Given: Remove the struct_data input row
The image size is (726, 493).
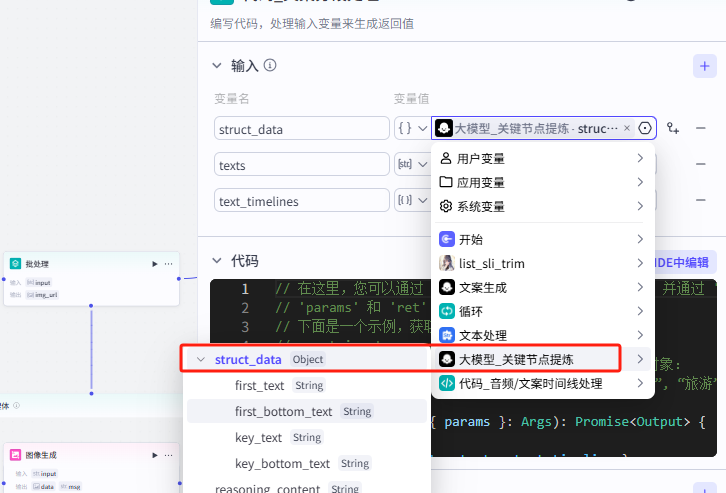Looking at the screenshot, I should (701, 128).
